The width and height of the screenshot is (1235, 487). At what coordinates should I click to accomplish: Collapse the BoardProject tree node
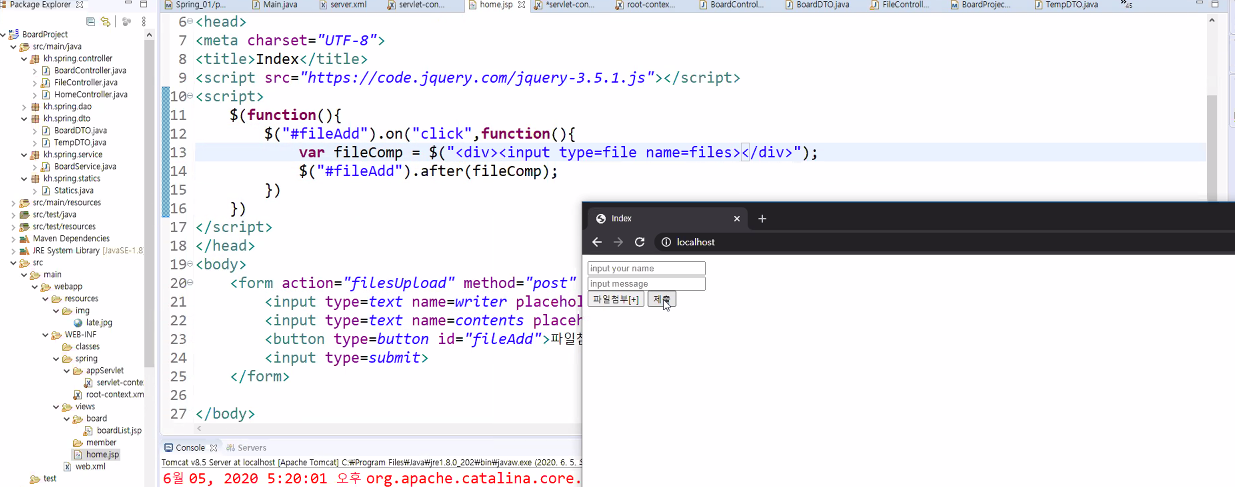(x=3, y=34)
